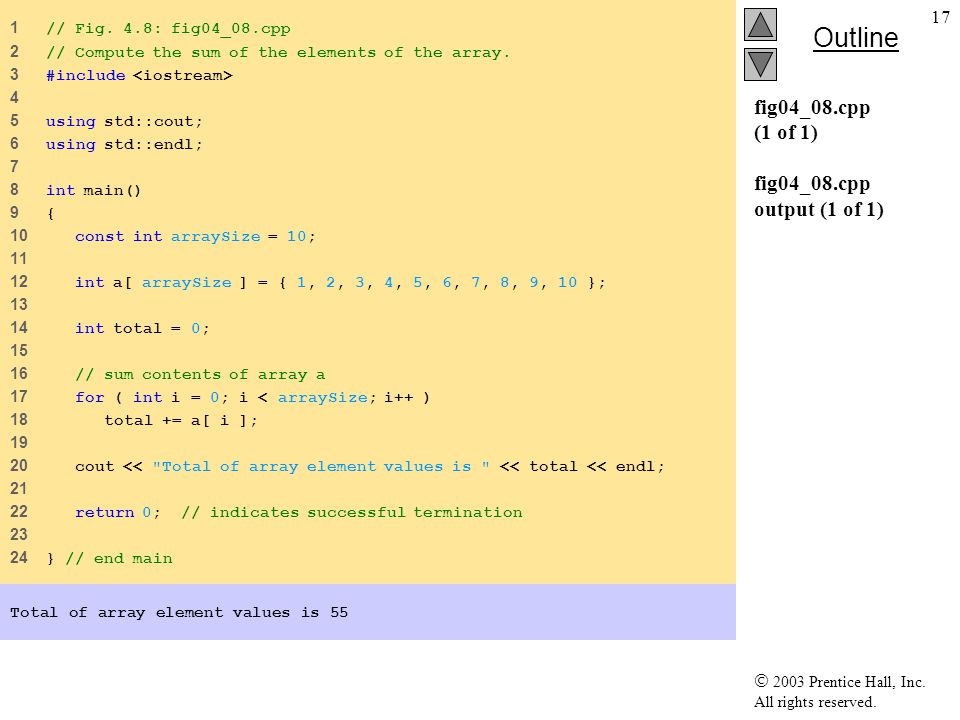The image size is (960, 720).
Task: Click the 'Total of array element values is 55' output
Action: (x=179, y=612)
